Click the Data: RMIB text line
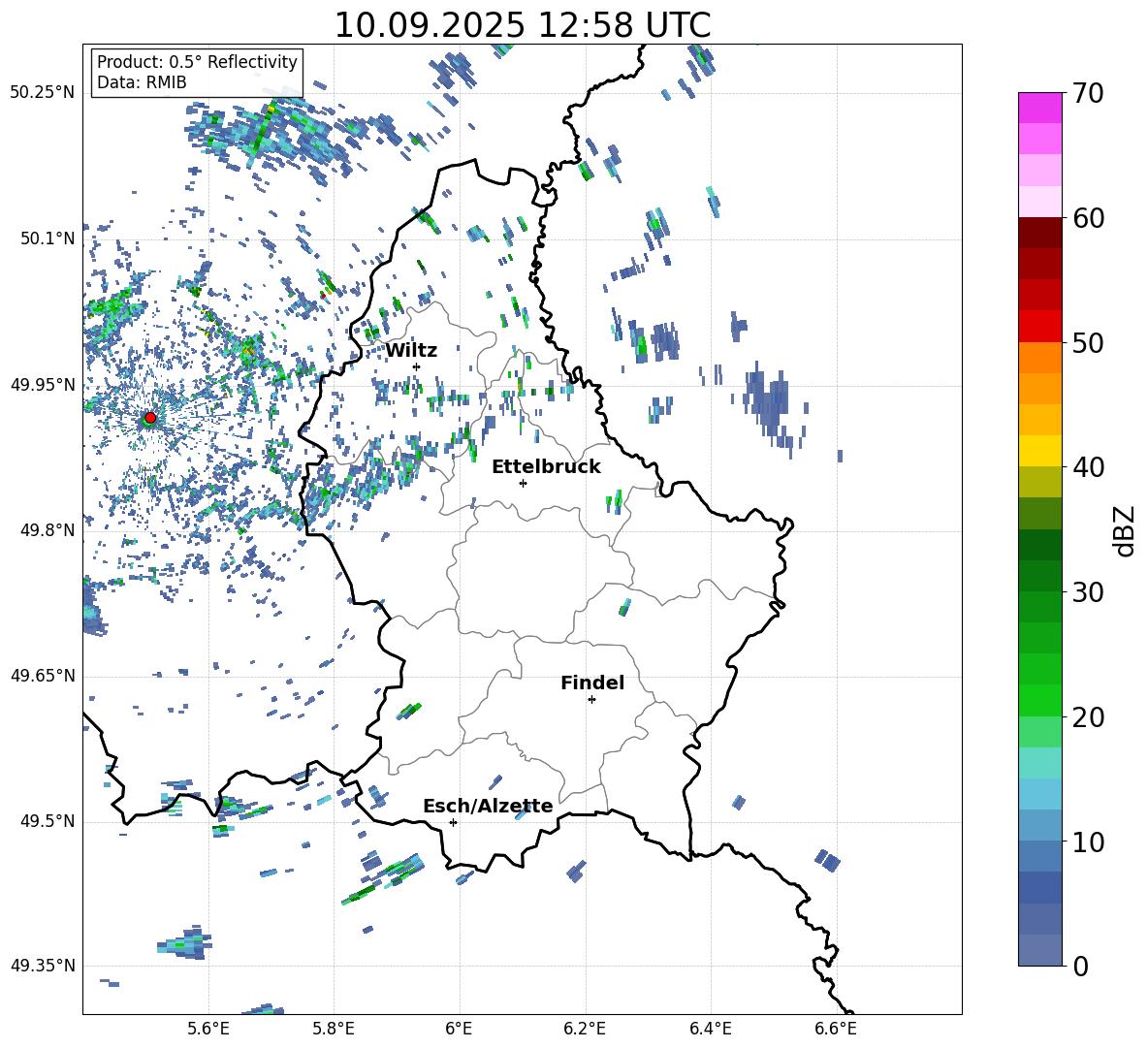The height and width of the screenshot is (1048, 1148). click(142, 82)
